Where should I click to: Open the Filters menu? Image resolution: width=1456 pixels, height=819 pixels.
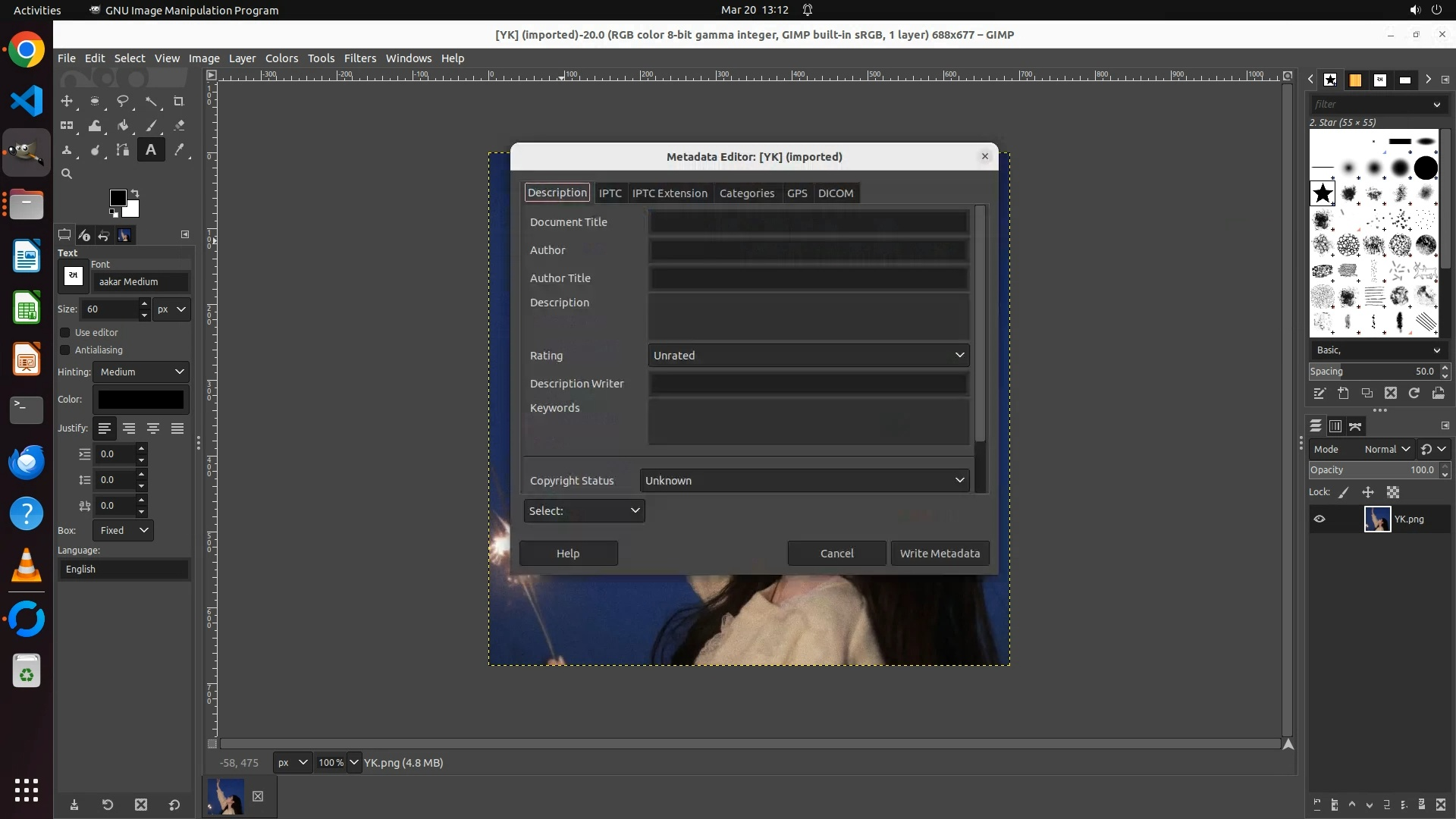click(x=359, y=58)
